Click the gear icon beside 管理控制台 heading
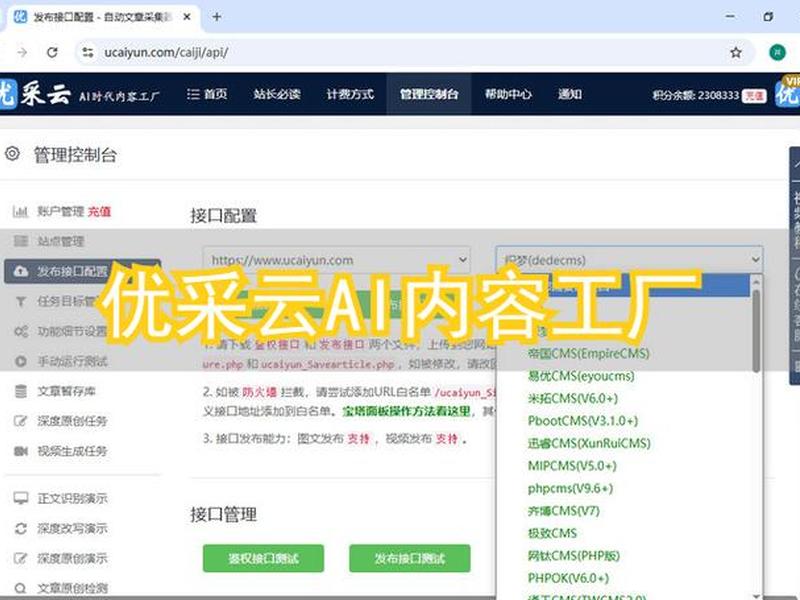Viewport: 800px width, 600px height. pos(12,153)
